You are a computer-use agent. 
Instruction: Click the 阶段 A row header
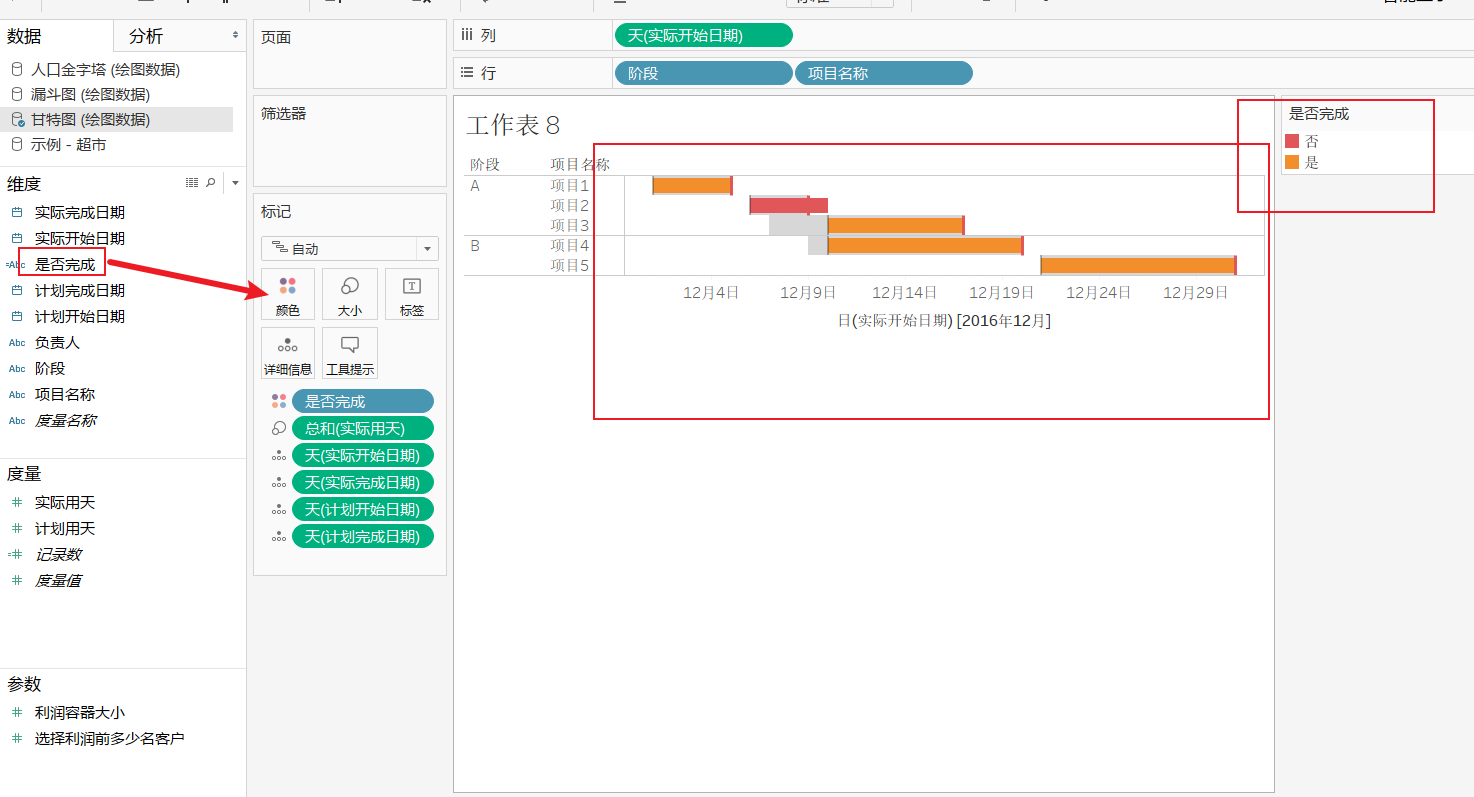475,185
